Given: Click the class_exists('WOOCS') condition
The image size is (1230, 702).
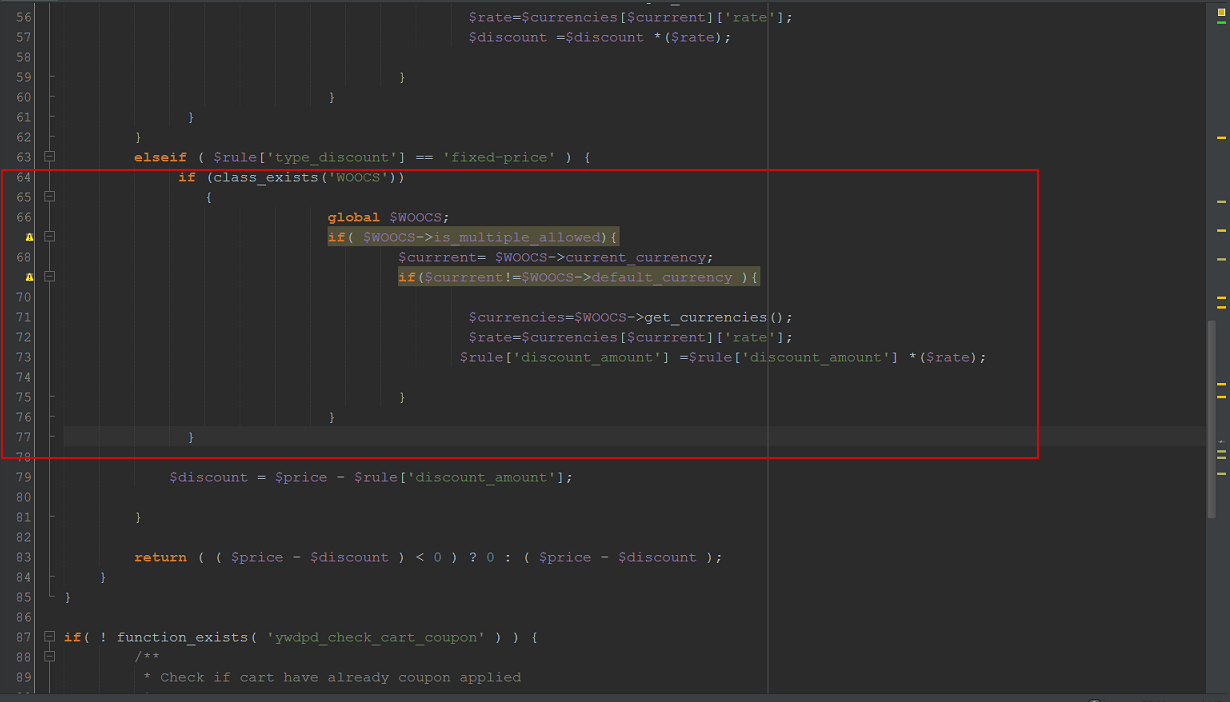Looking at the screenshot, I should (305, 177).
